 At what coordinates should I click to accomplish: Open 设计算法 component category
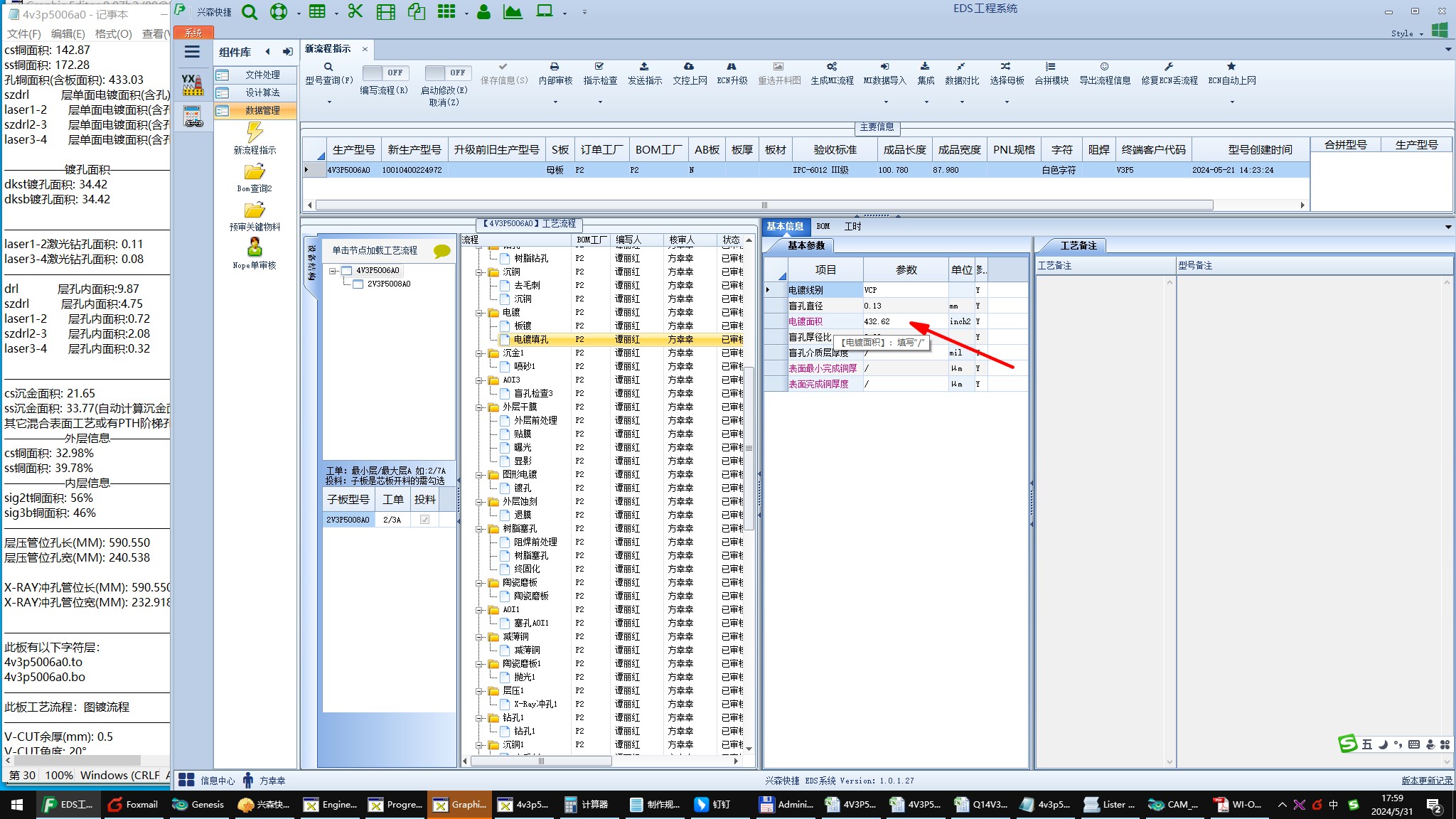(255, 92)
